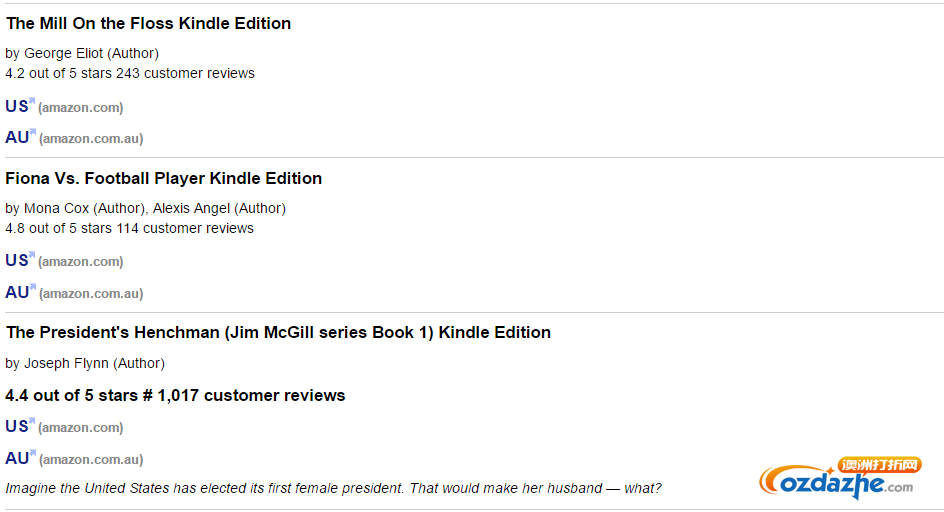Viewport: 944px width, 512px height.
Task: Click external-link arrow icon beside first AU link
Action: click(33, 131)
